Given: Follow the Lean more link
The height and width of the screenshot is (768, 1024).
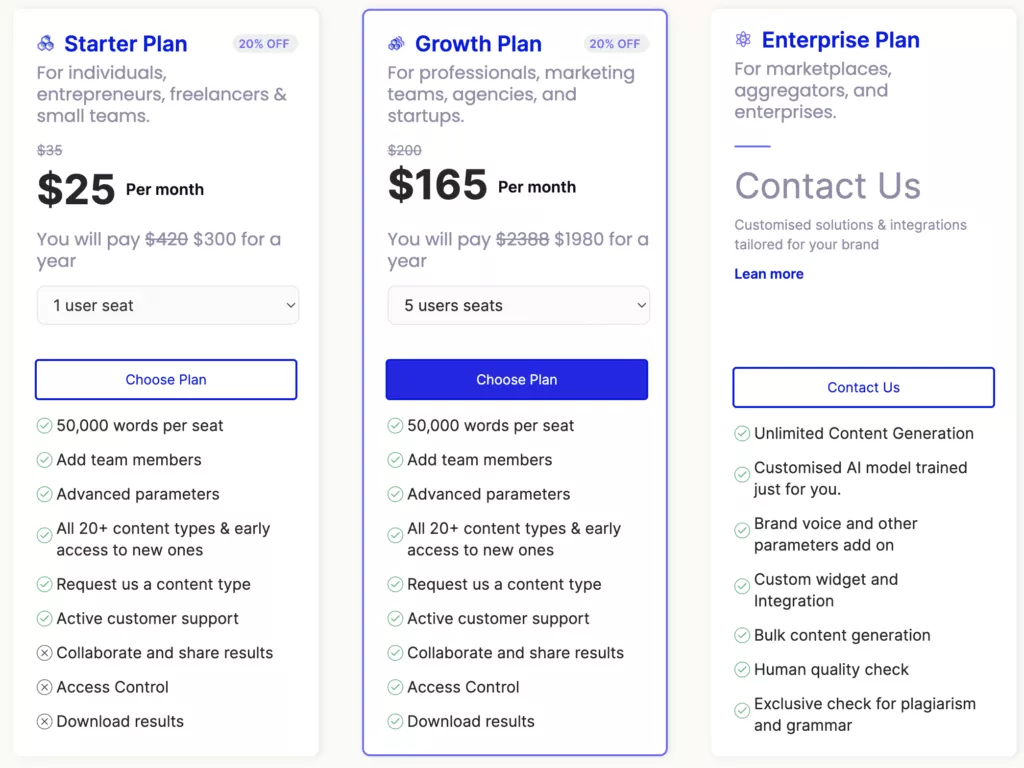Looking at the screenshot, I should pyautogui.click(x=769, y=274).
